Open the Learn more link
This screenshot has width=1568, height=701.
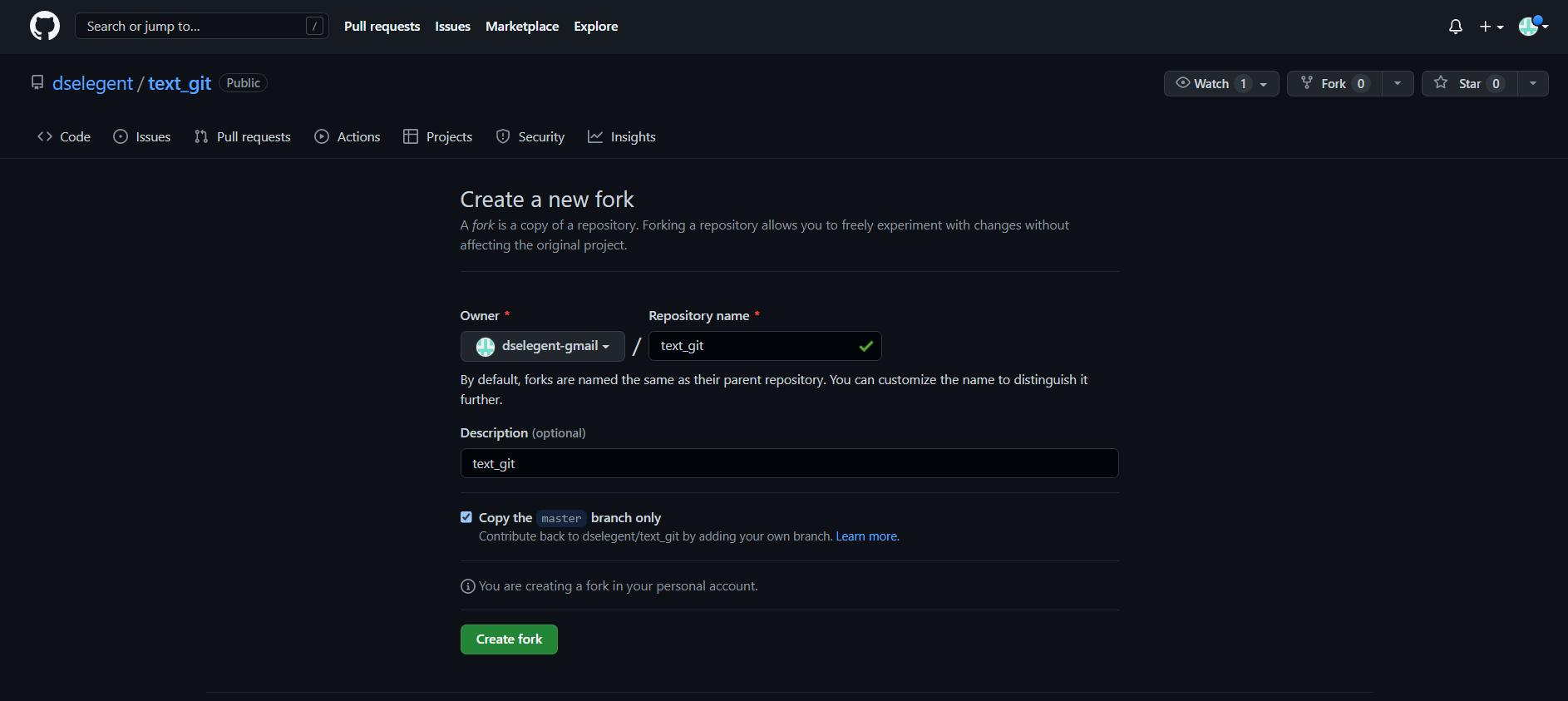pos(867,536)
